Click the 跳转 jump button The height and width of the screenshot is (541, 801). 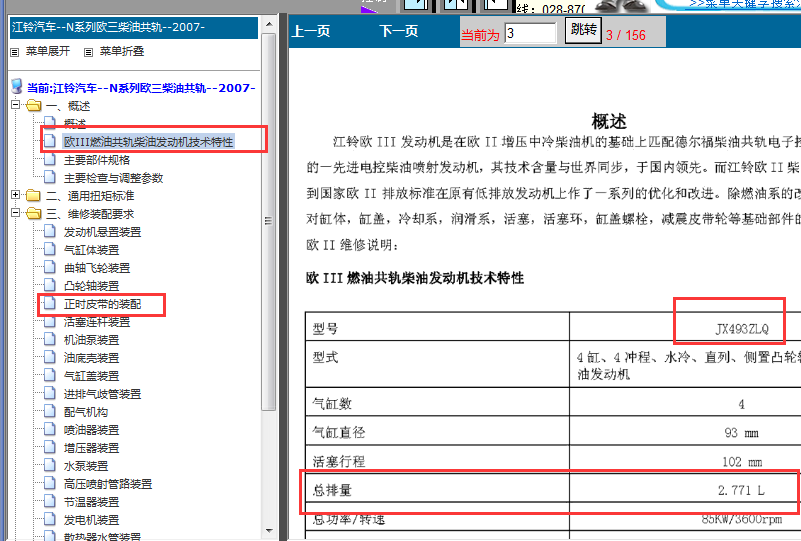(x=583, y=30)
